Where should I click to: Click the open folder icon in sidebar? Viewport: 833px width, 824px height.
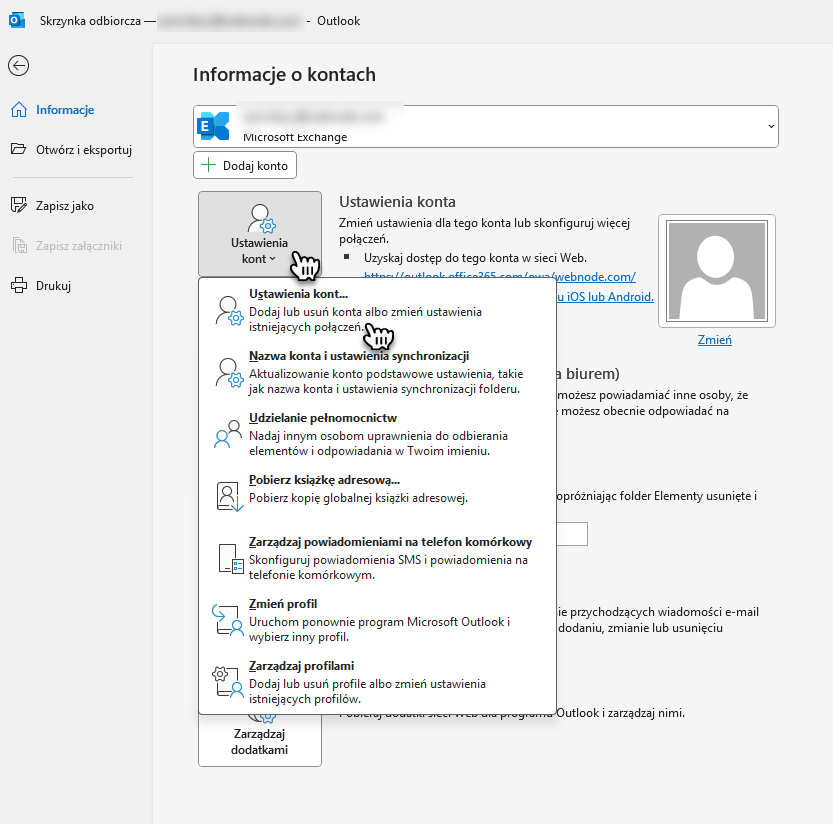pos(19,149)
